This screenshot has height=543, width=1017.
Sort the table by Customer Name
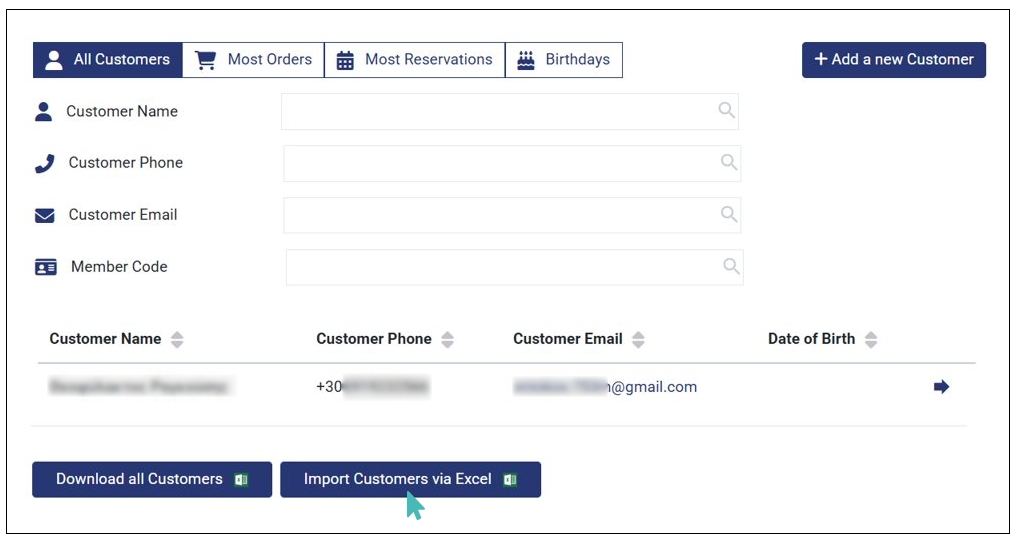pyautogui.click(x=177, y=339)
